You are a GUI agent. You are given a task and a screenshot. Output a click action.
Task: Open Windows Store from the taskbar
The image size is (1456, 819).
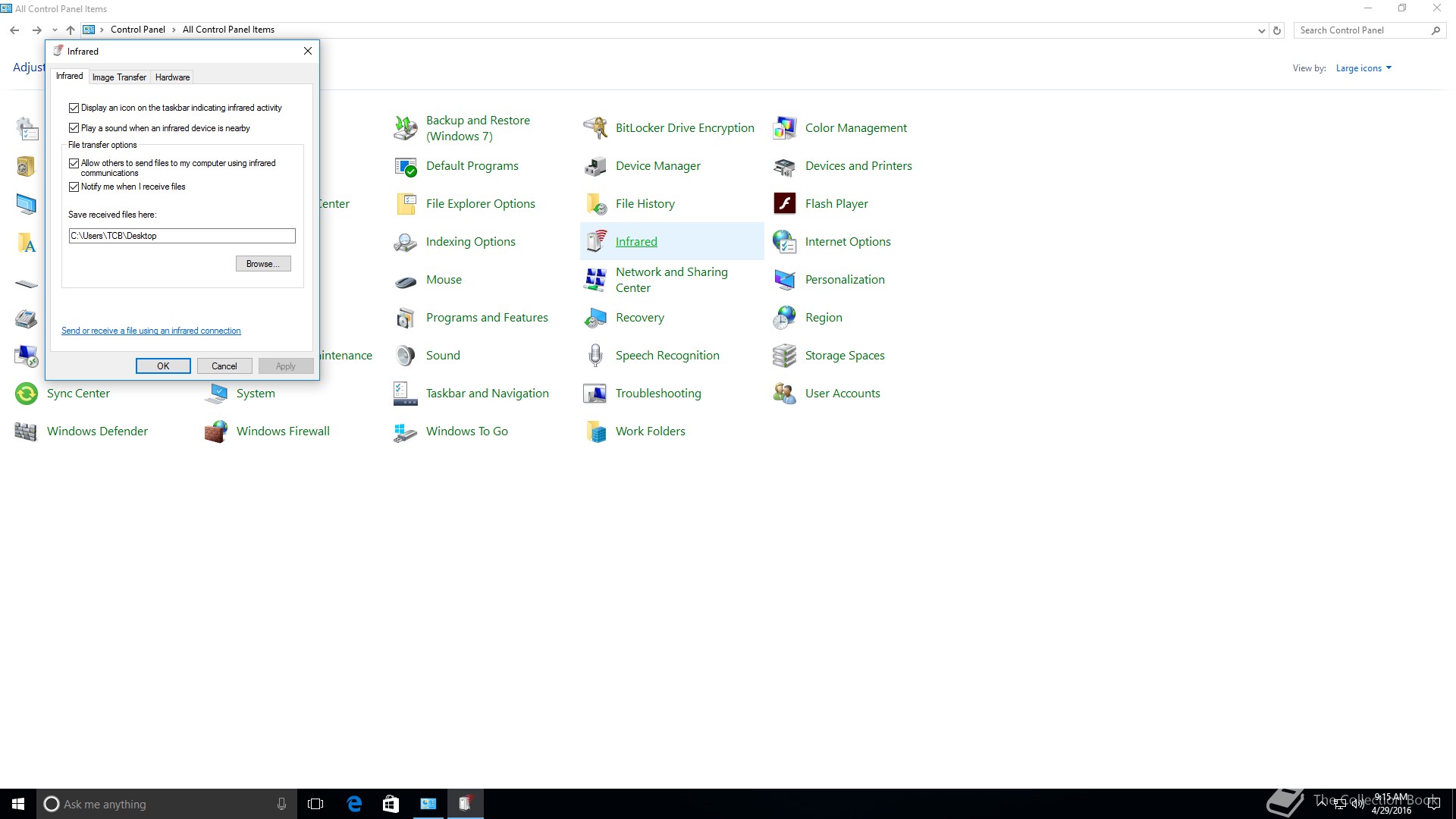pos(391,804)
